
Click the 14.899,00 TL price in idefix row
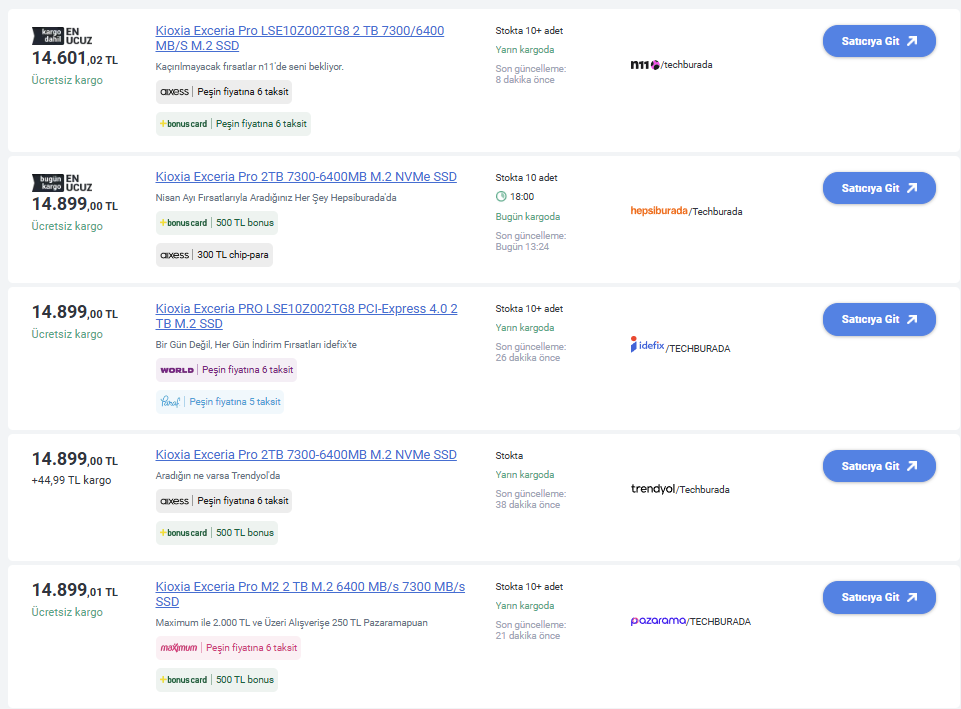(75, 312)
